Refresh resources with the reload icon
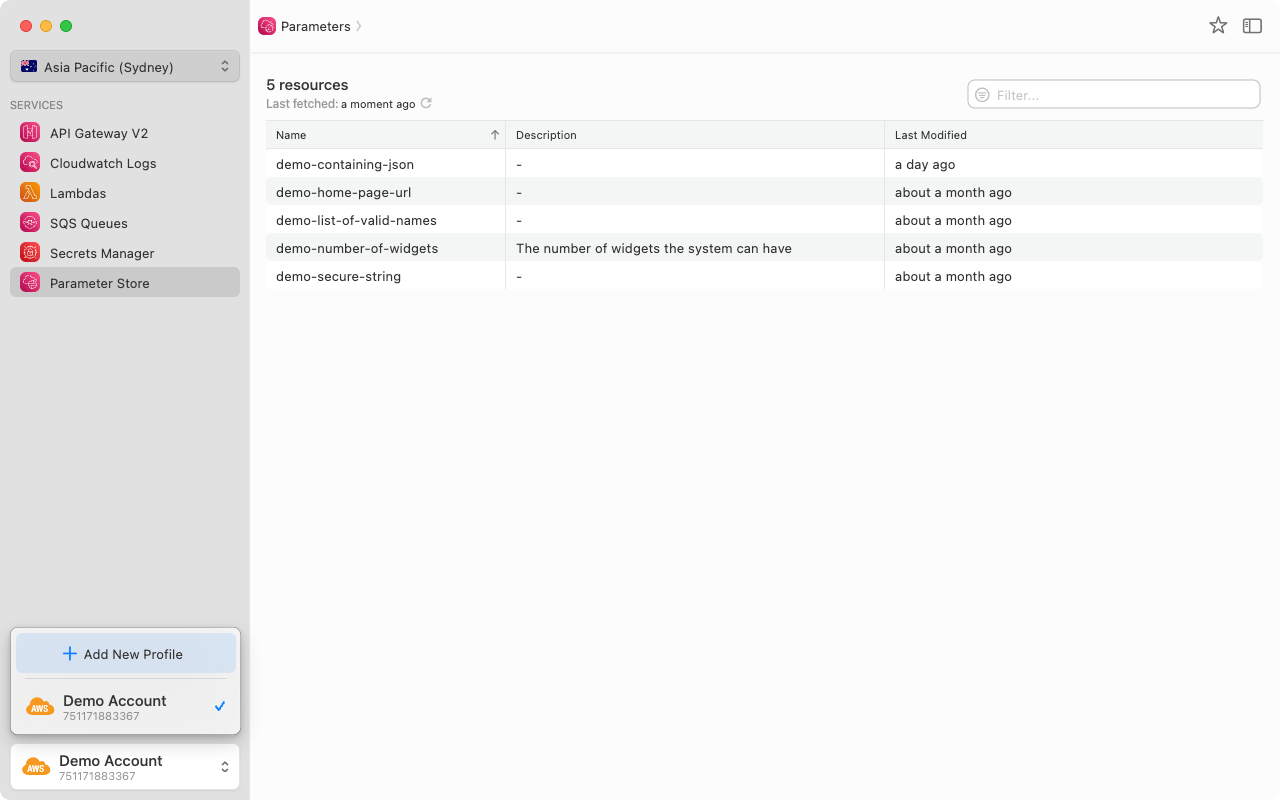 click(x=426, y=103)
